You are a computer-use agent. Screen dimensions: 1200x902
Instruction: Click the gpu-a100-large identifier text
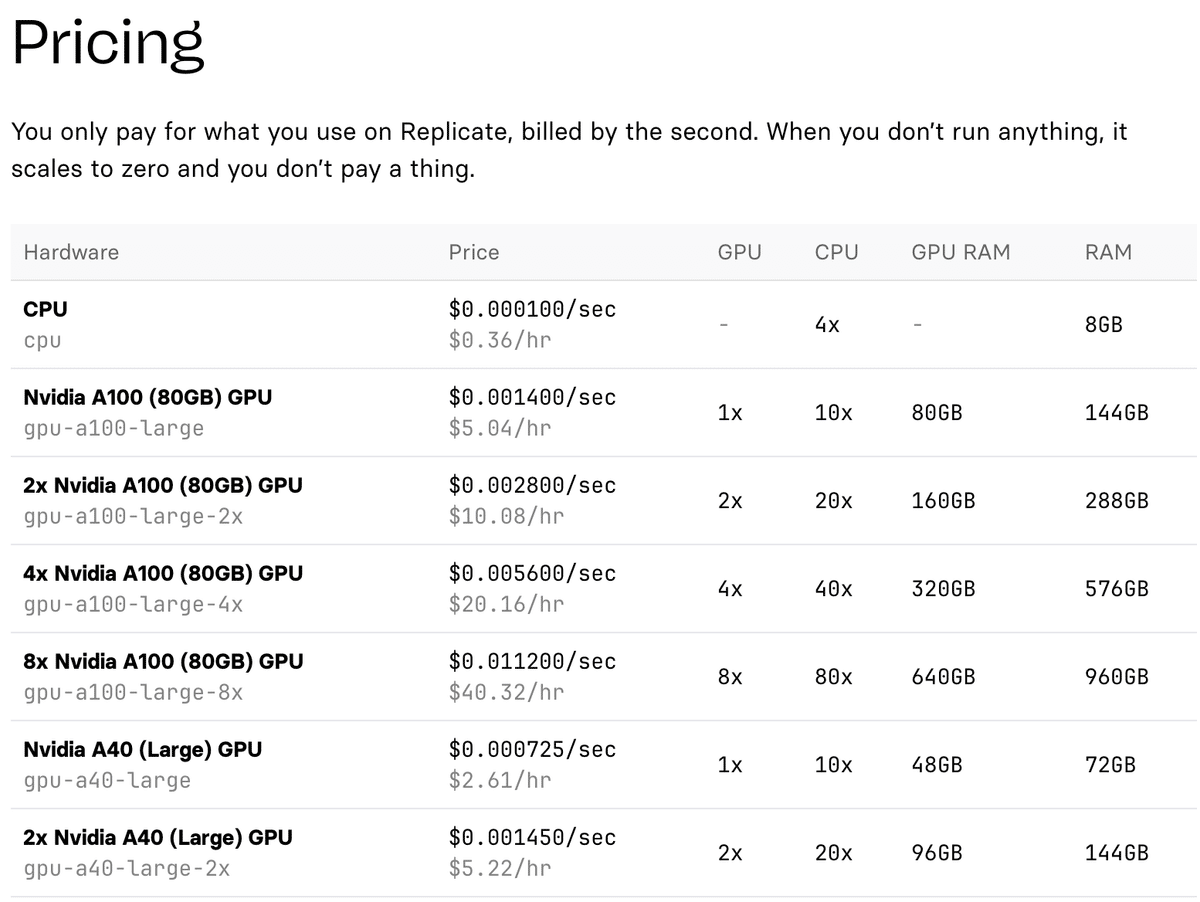(113, 429)
